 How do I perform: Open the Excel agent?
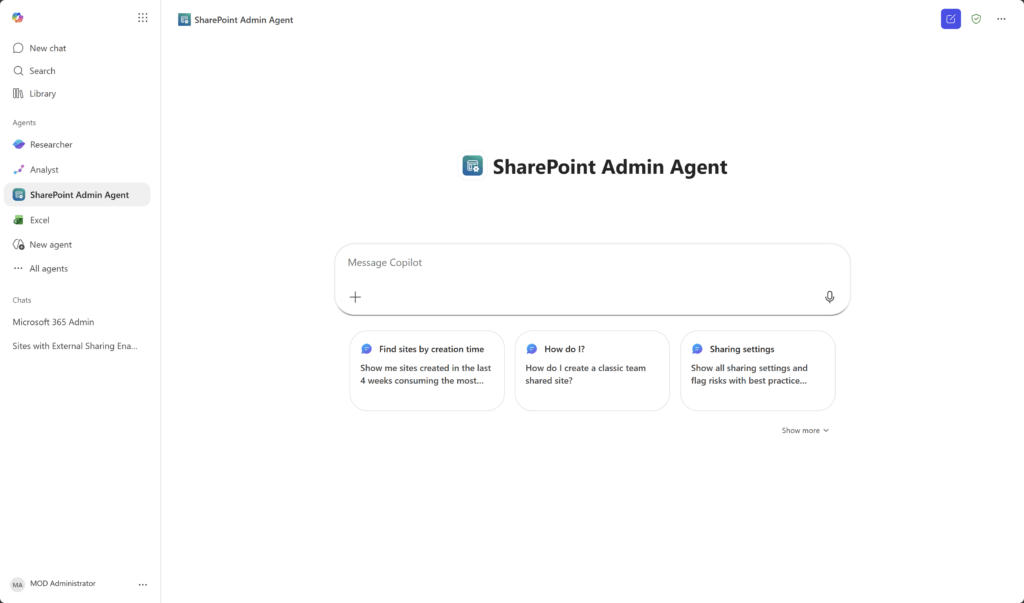coord(77,220)
